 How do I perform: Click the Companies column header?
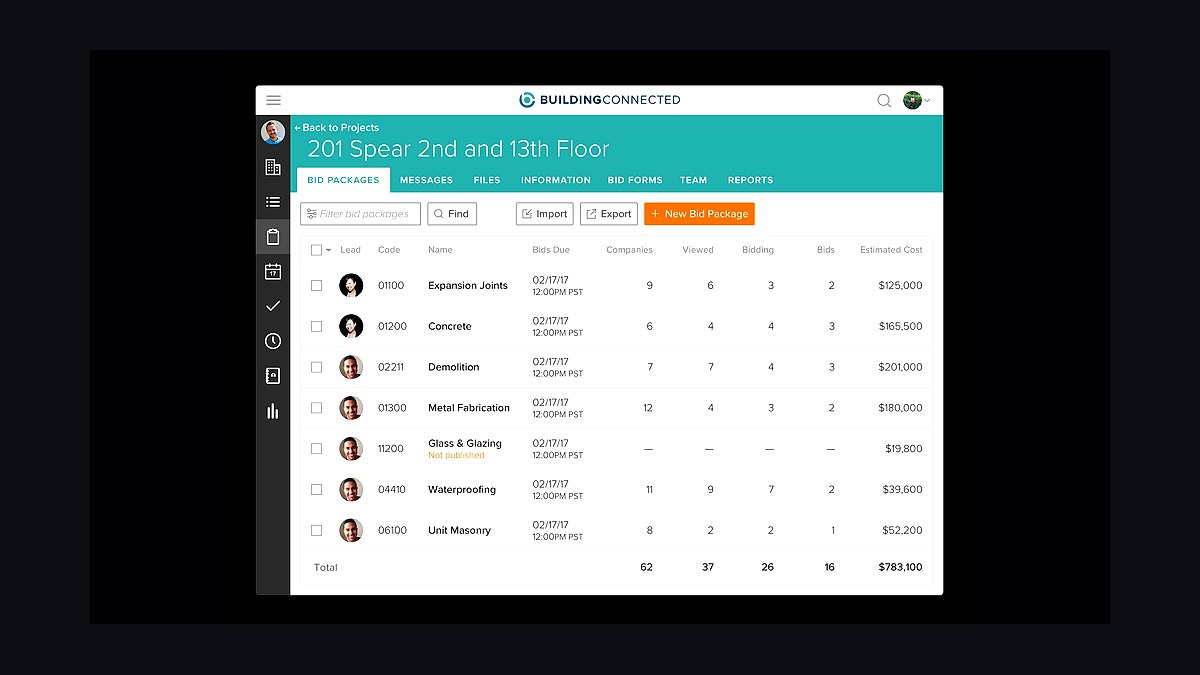point(629,250)
